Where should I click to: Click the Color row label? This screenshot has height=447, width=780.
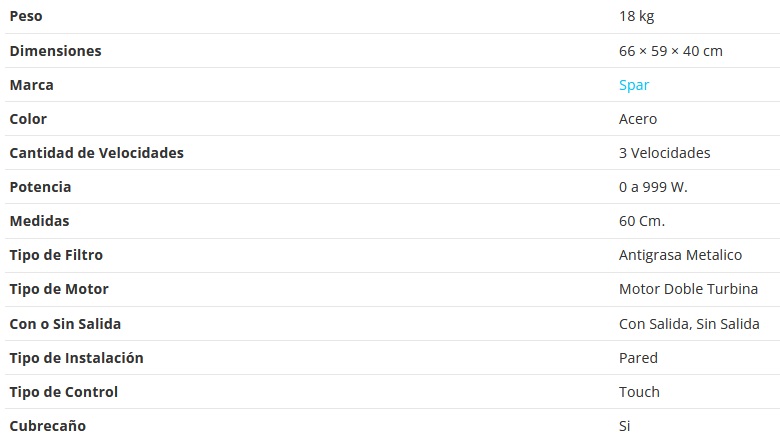(x=28, y=119)
